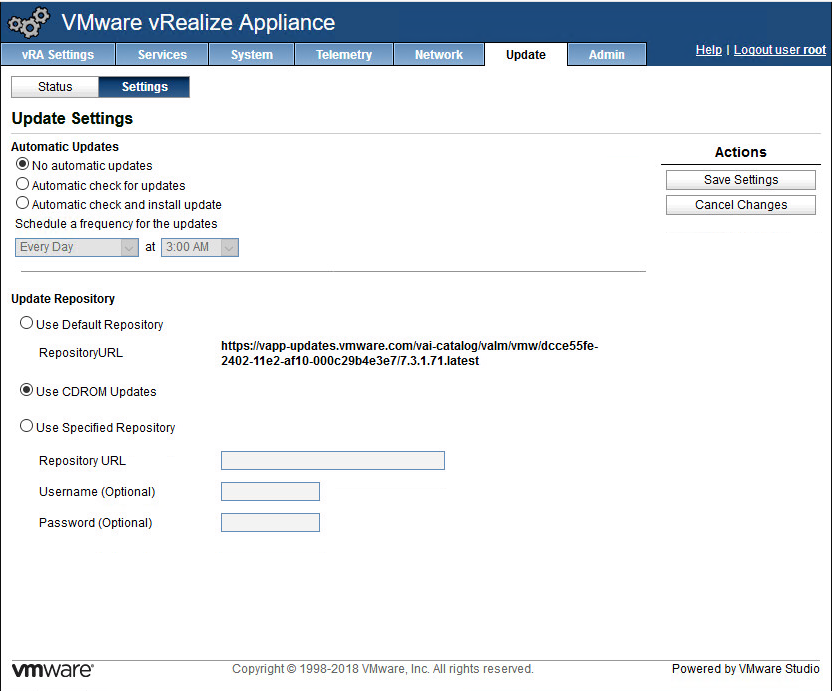Click the Repository URL input field
The image size is (832, 691).
point(332,461)
